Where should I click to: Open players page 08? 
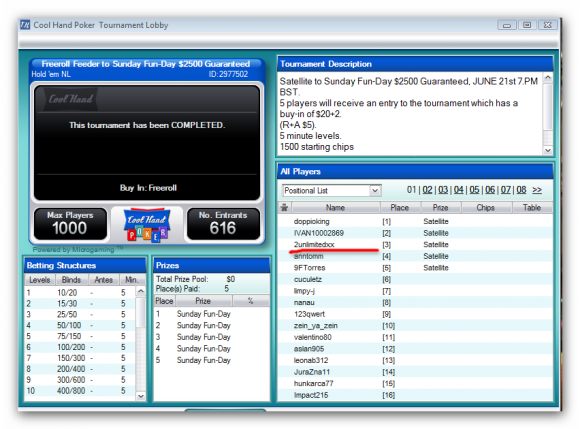pos(521,190)
